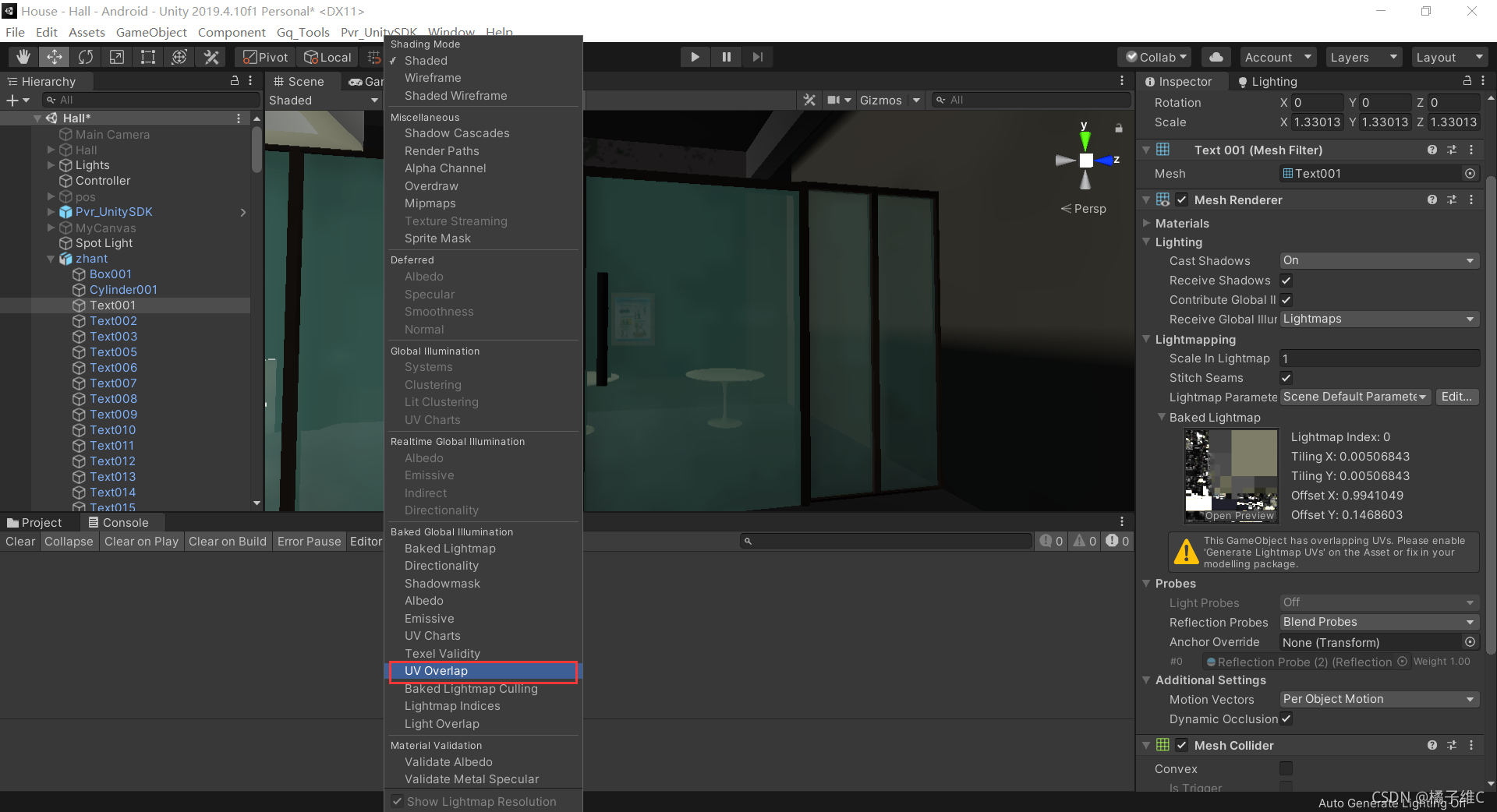Open baked lightmap preview thumbnail
The image size is (1497, 812).
click(x=1231, y=476)
